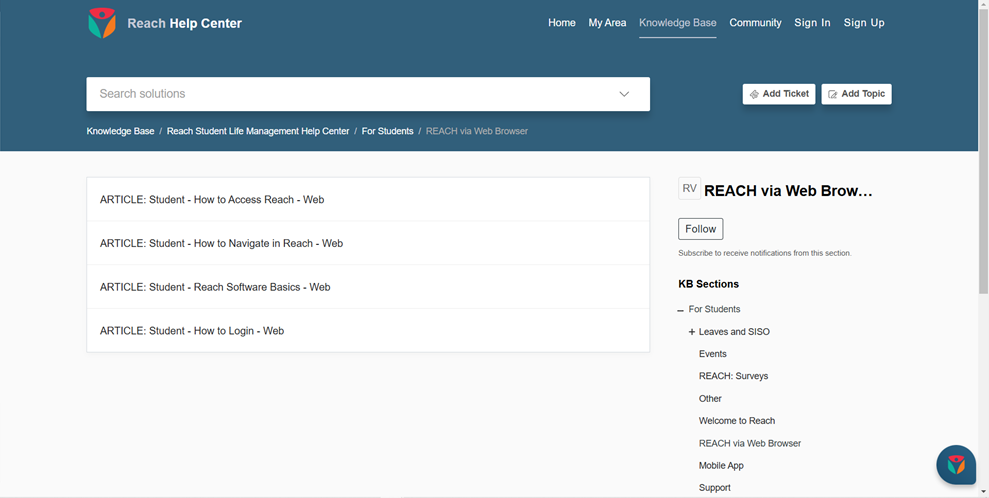The height and width of the screenshot is (498, 989).
Task: Open For Students breadcrumb link
Action: tap(387, 131)
